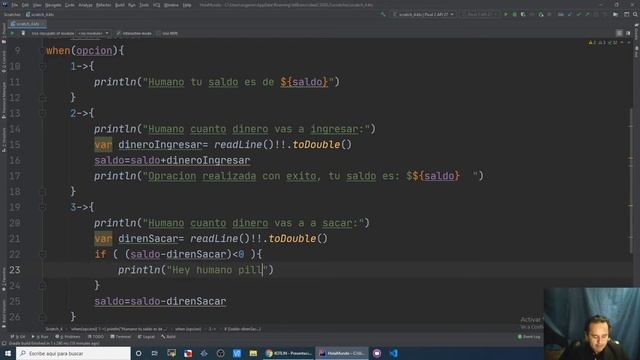This screenshot has width=640, height=360.
Task: Open the Edit menu
Action: 25,5
